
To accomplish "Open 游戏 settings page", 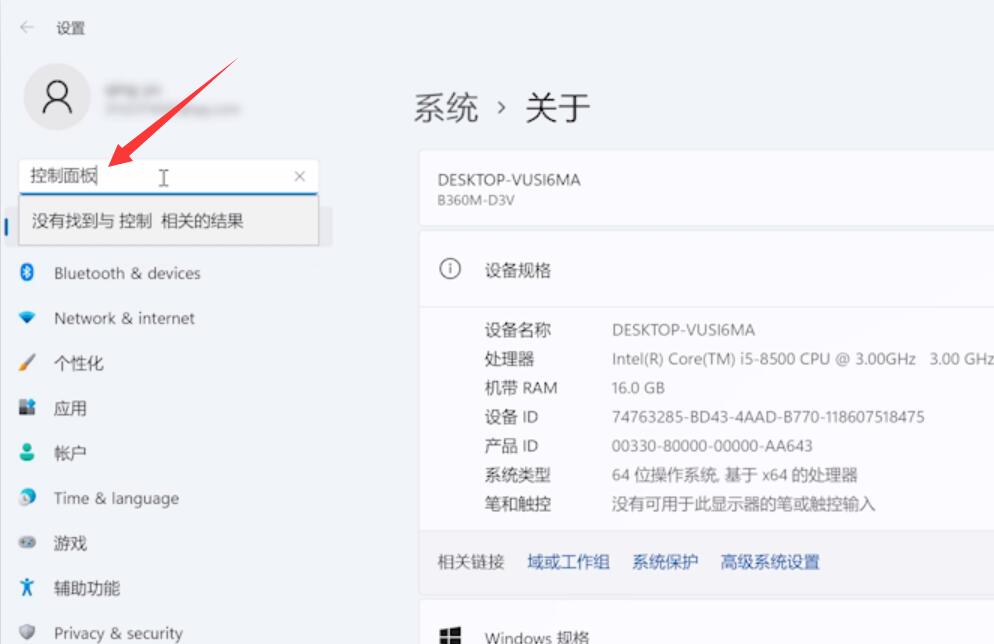I will click(x=70, y=543).
